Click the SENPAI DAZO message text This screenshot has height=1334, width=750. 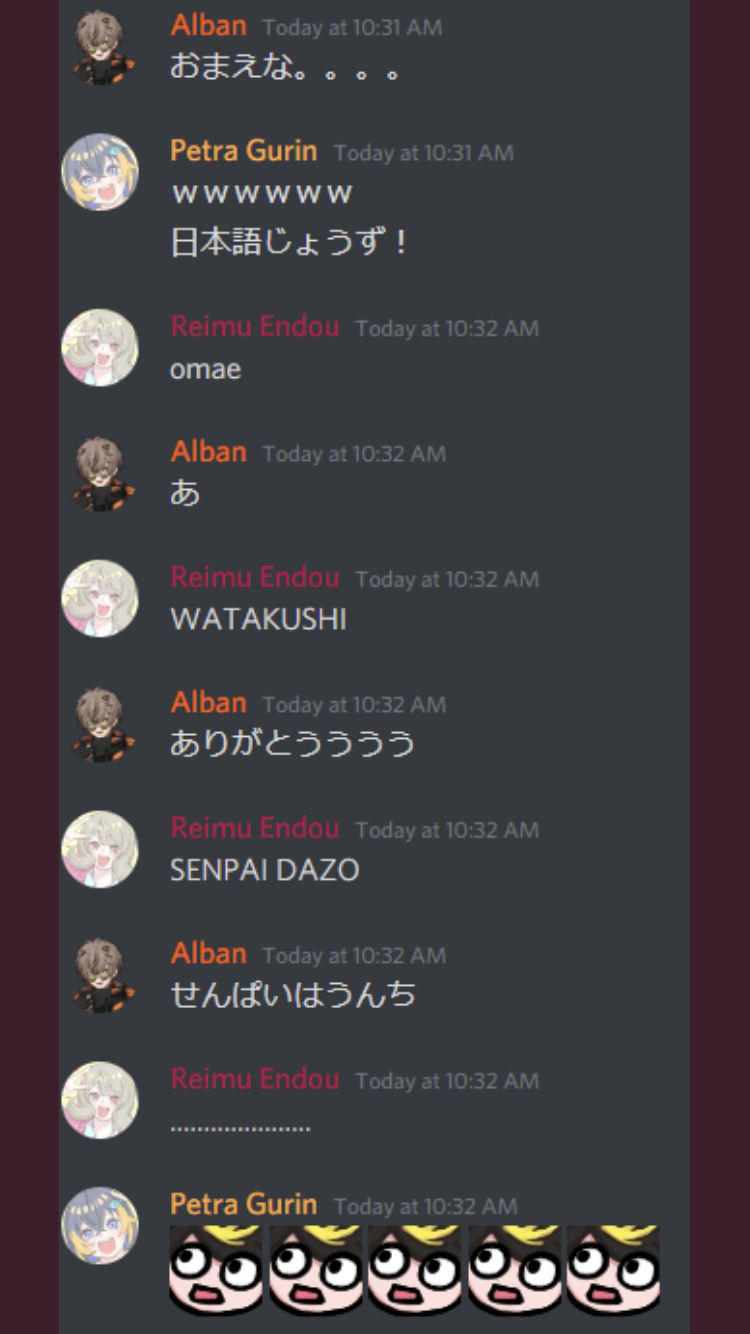[x=264, y=870]
